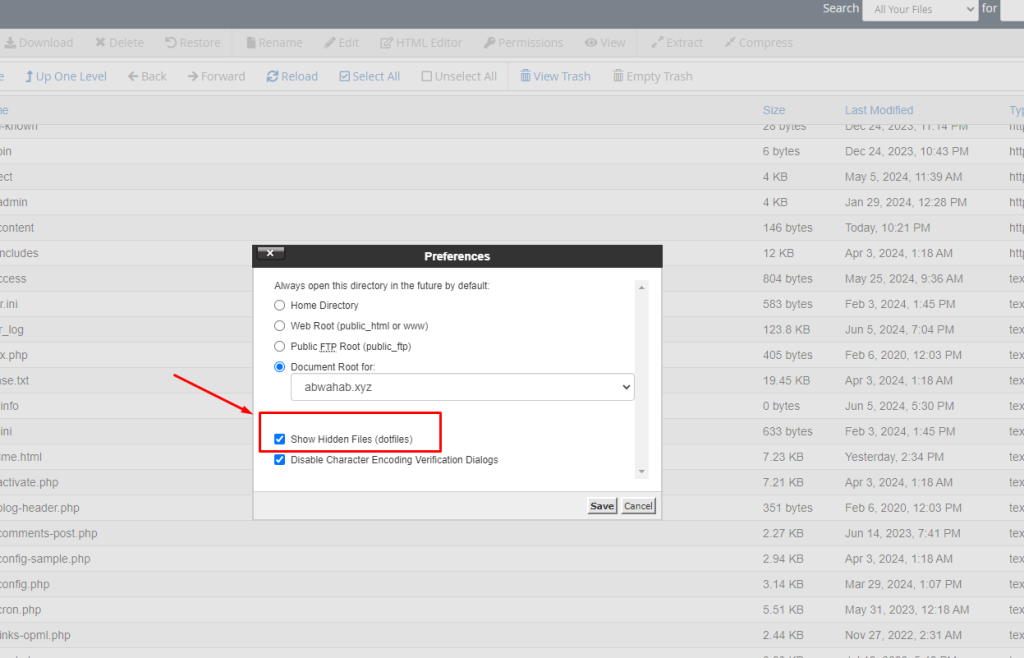Open the All Your Files search dropdown
Screen dimensions: 1024x658
coord(919,10)
